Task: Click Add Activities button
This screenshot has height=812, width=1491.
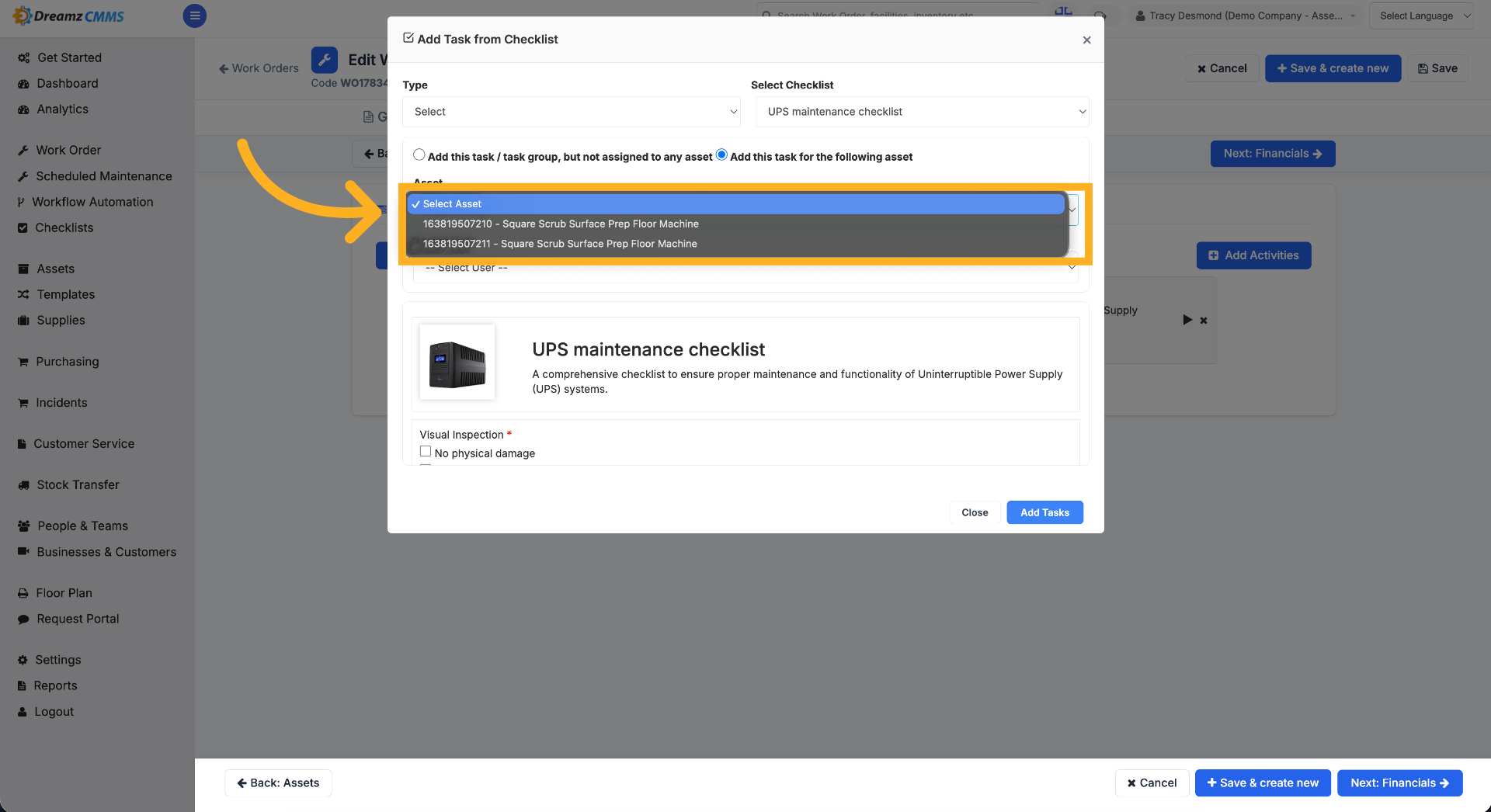Action: click(1253, 255)
